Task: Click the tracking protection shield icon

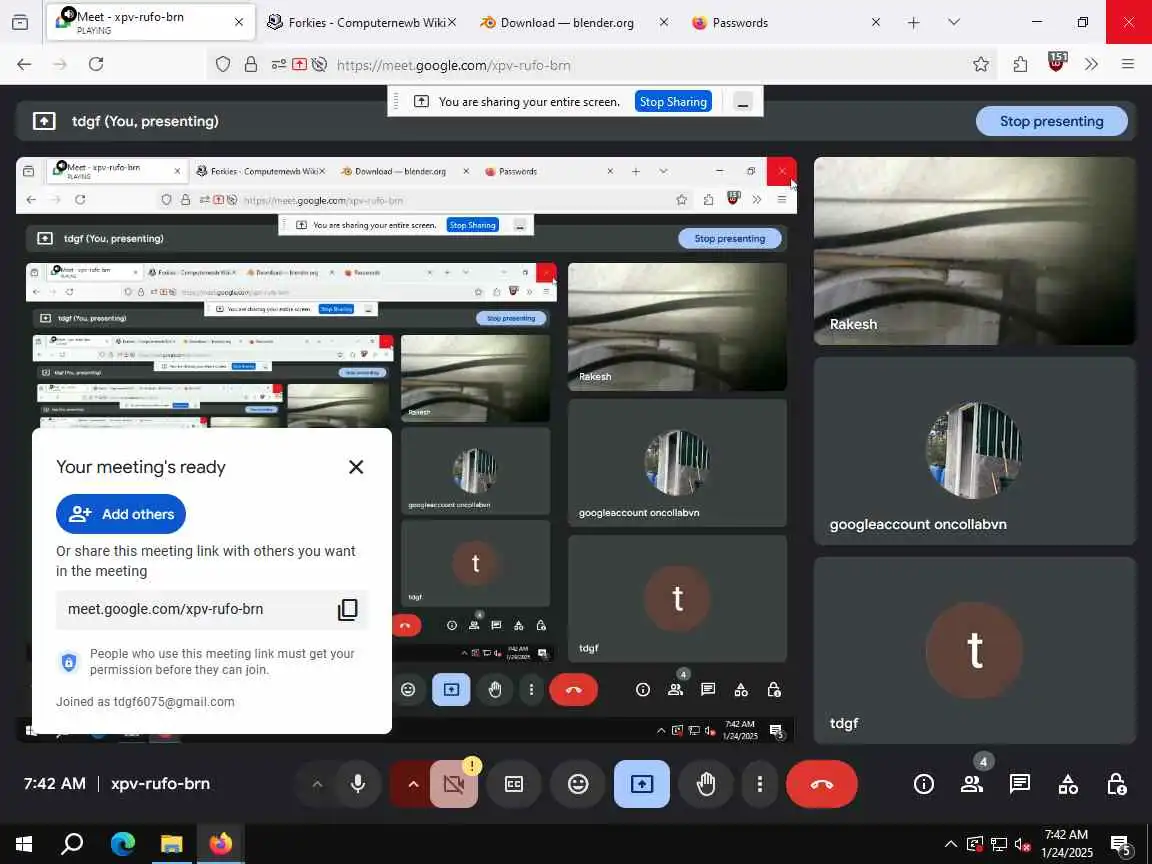Action: [223, 65]
